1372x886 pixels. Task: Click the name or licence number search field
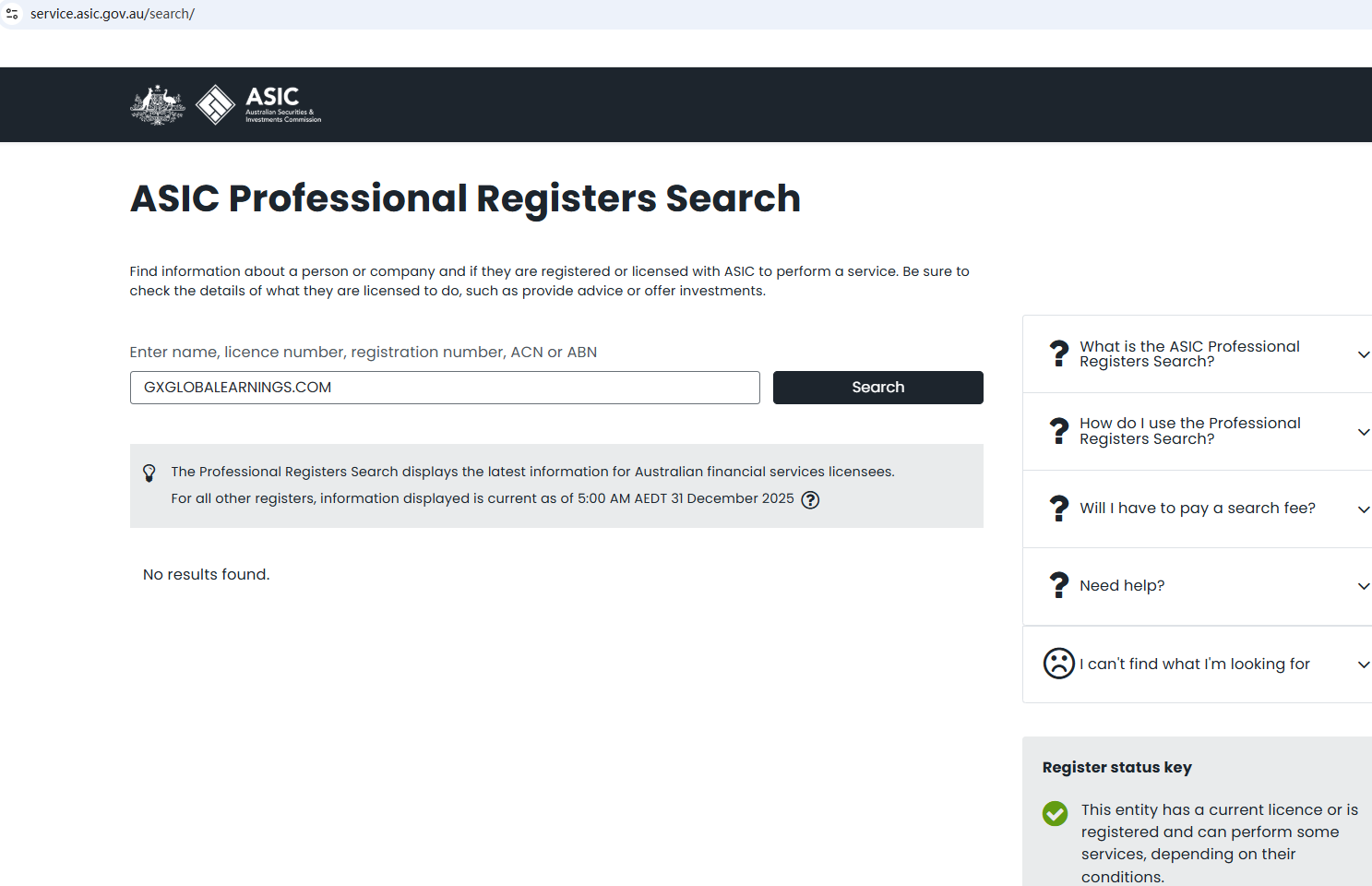(445, 388)
